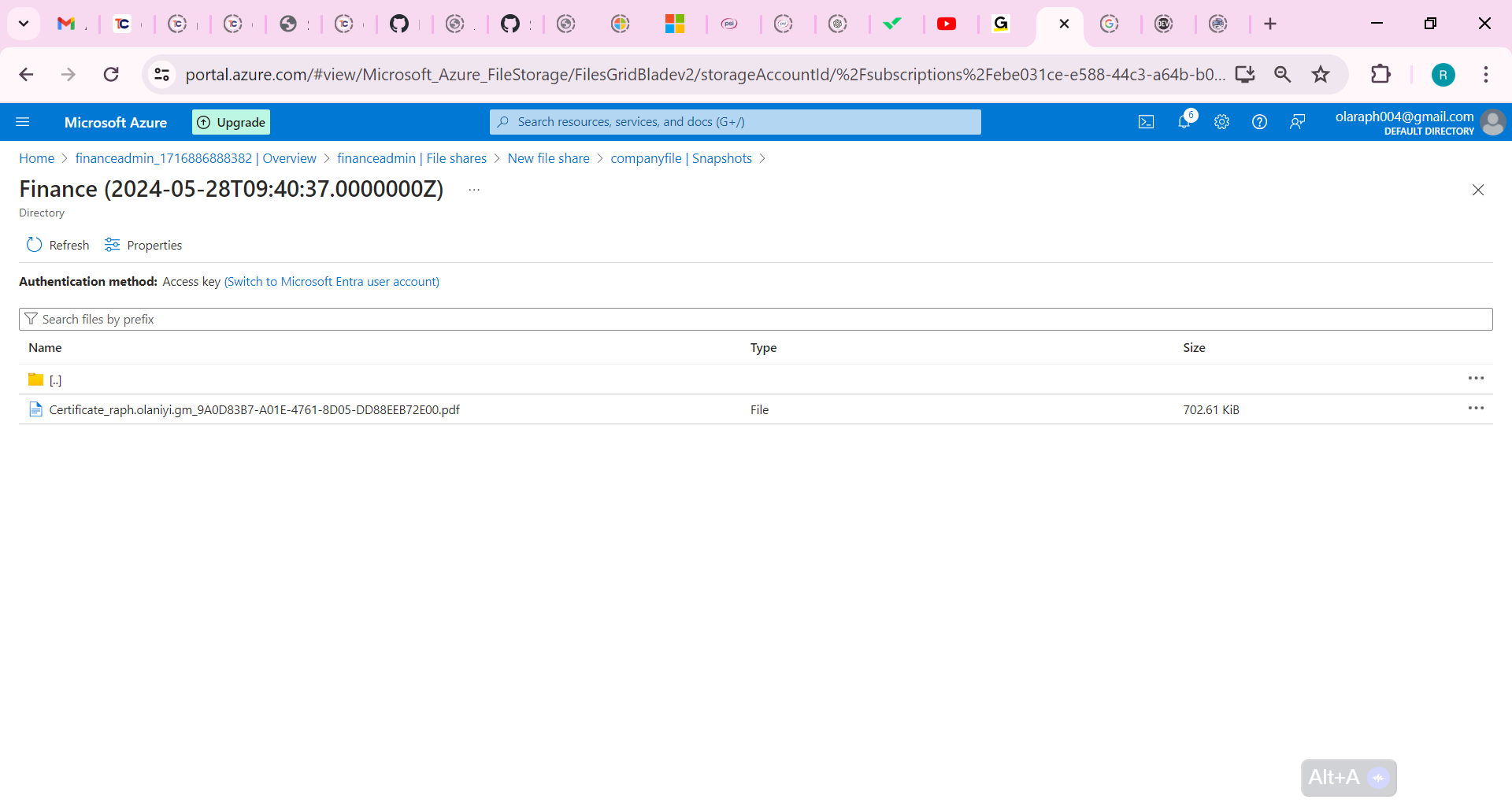1512x803 pixels.
Task: Open the ellipsis menu next to the Finance title
Action: (473, 189)
